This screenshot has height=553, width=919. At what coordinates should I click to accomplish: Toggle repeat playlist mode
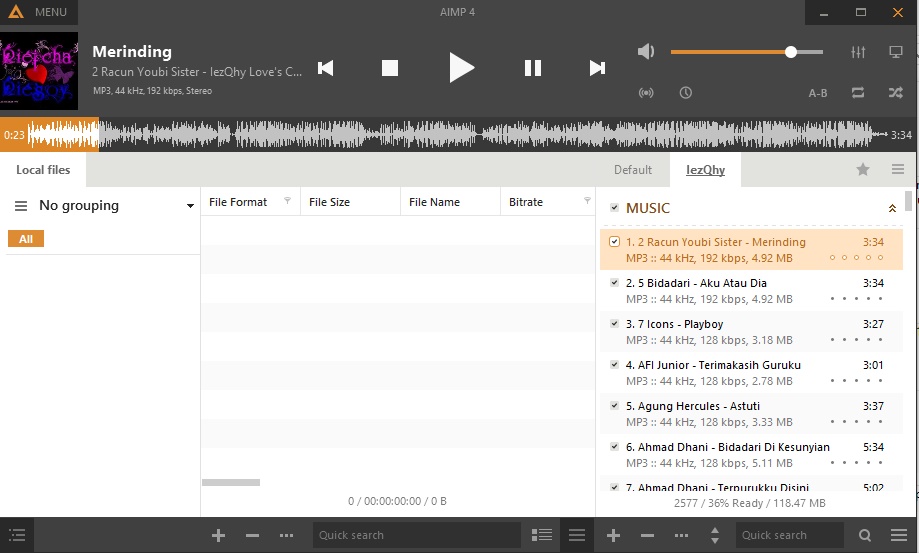(858, 93)
